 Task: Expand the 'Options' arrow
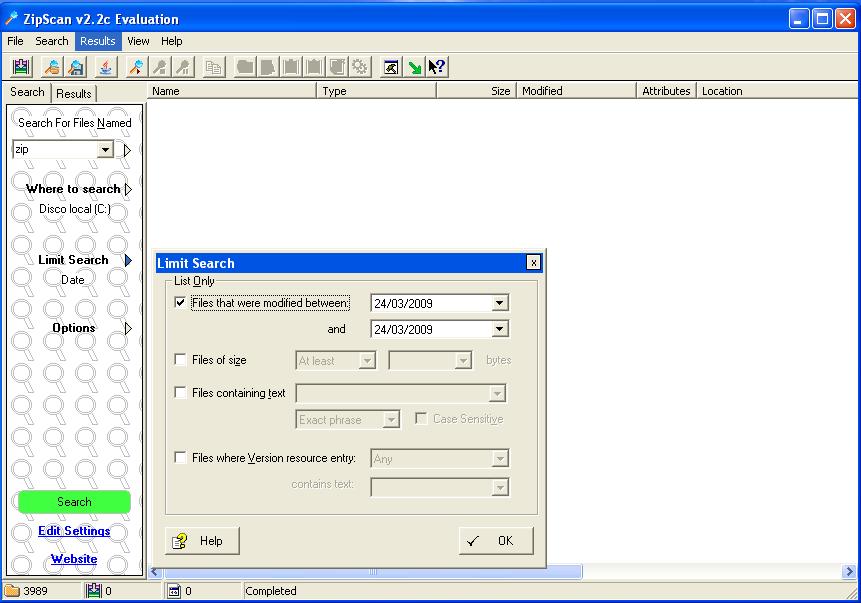tap(128, 328)
